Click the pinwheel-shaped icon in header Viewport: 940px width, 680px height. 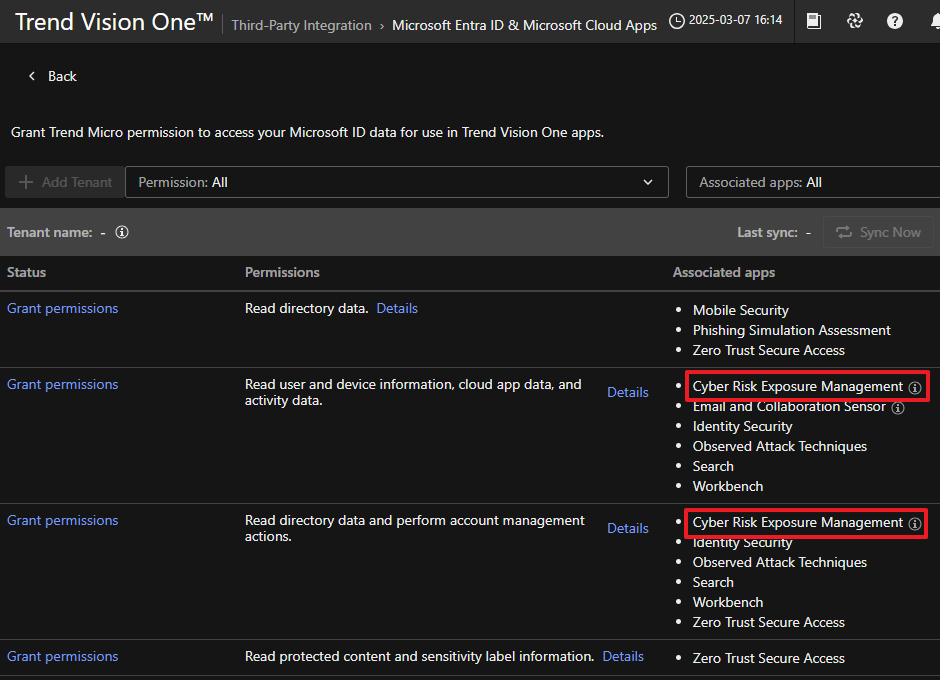855,21
